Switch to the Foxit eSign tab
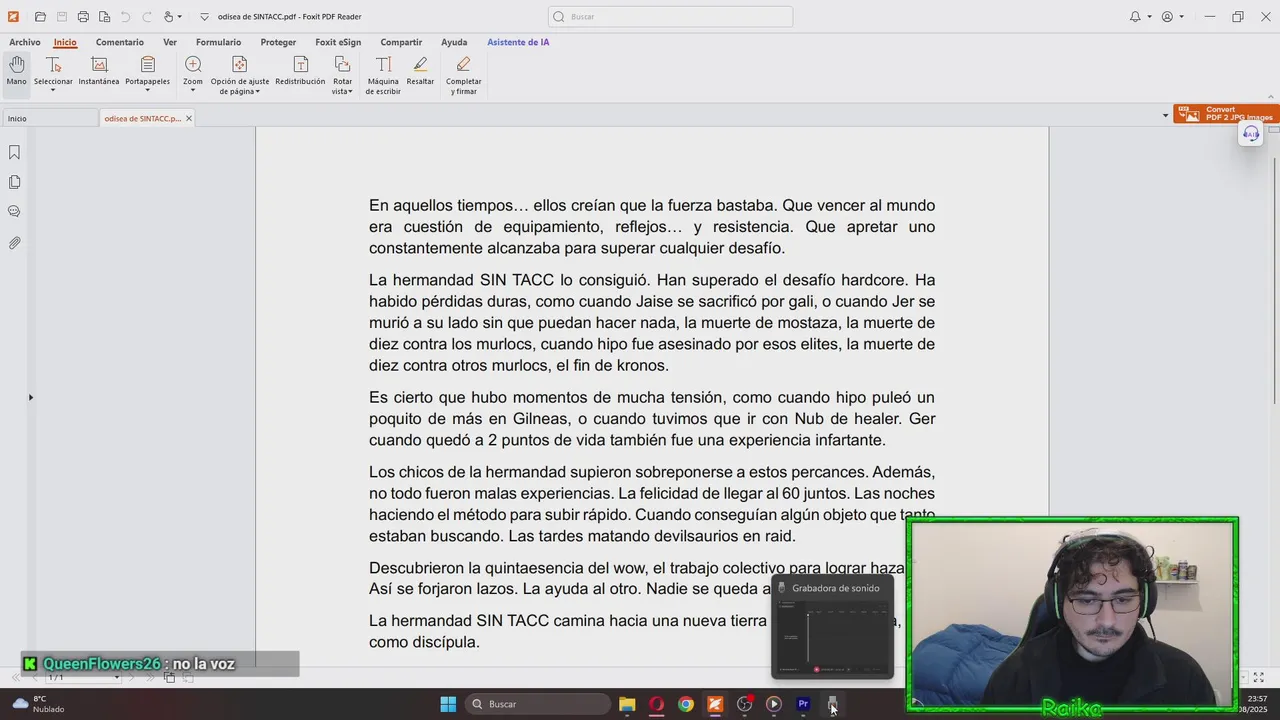The width and height of the screenshot is (1280, 720). click(338, 42)
